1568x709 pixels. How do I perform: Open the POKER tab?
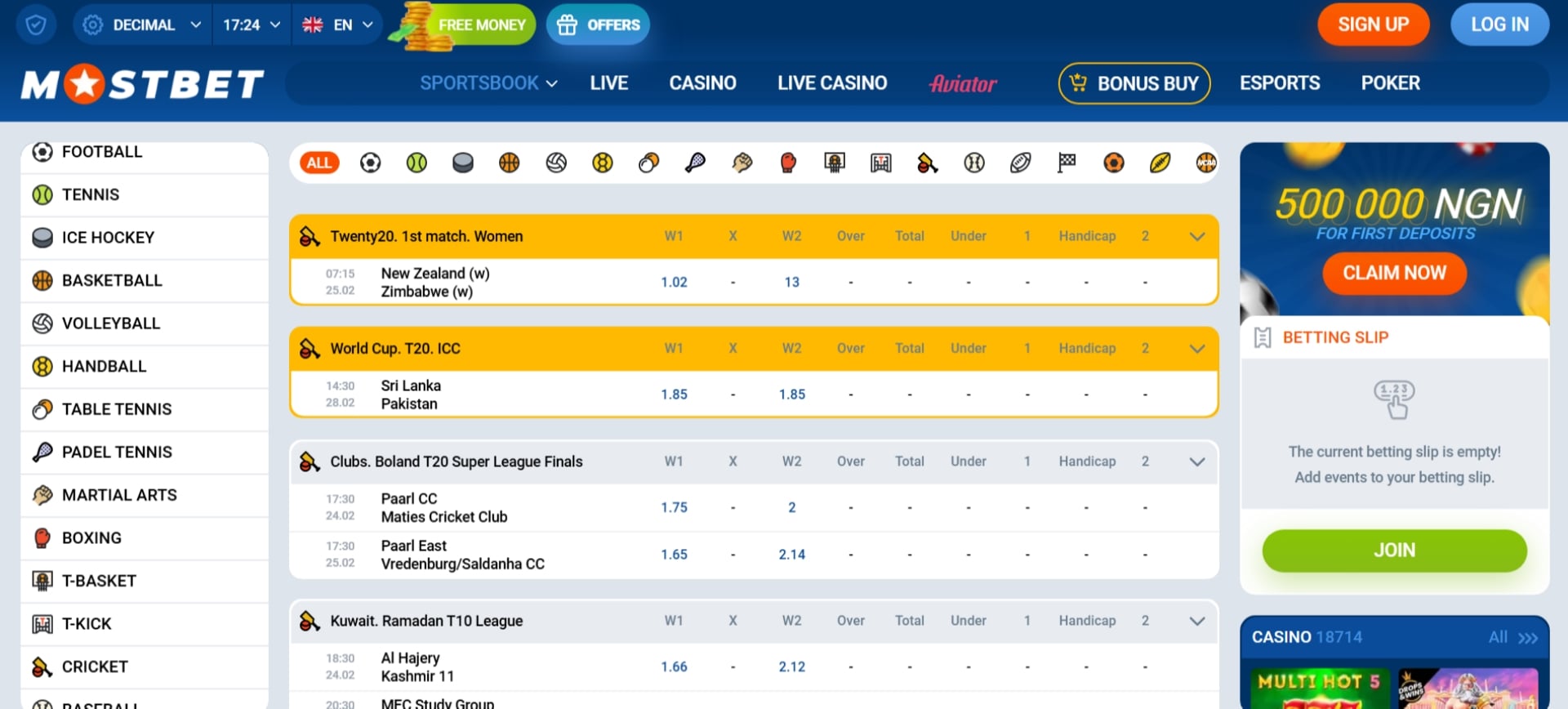tap(1390, 83)
